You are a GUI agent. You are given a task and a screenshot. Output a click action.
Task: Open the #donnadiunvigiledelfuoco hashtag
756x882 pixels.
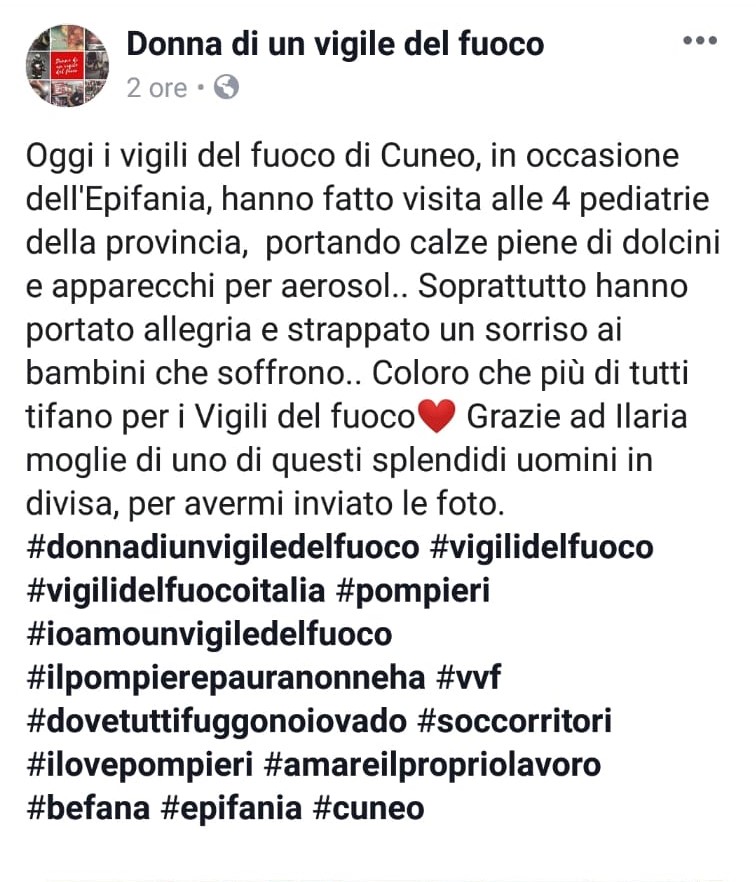(223, 548)
